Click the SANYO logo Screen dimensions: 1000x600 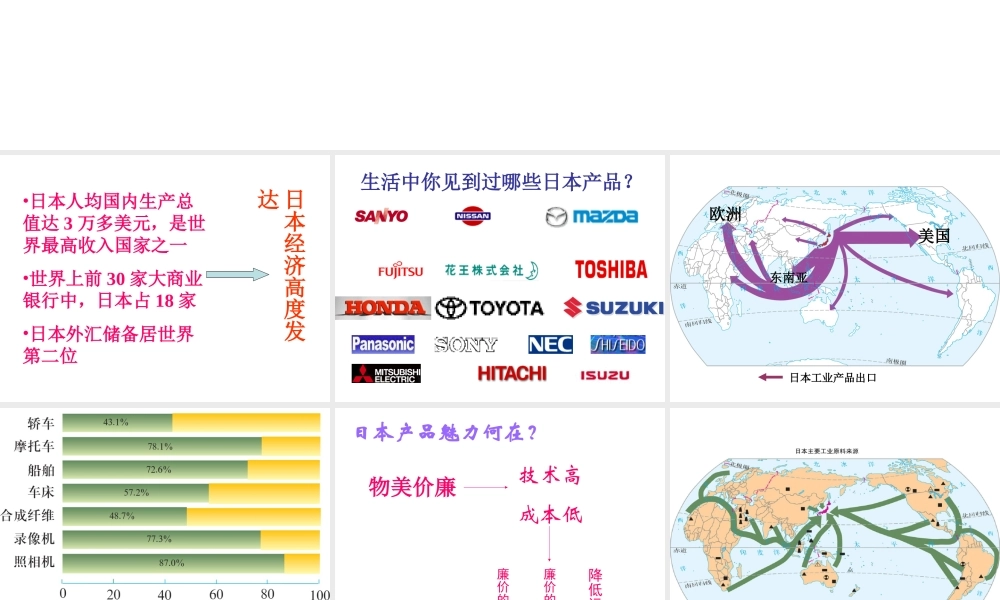381,216
